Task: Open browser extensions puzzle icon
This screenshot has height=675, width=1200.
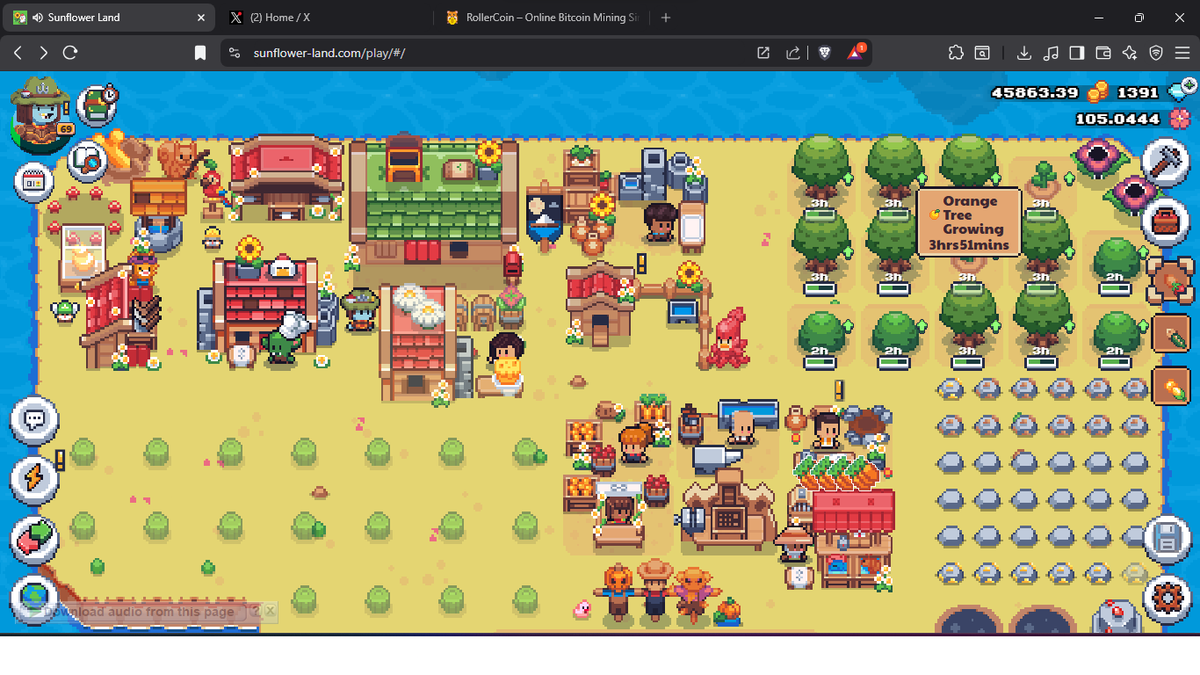Action: tap(955, 52)
